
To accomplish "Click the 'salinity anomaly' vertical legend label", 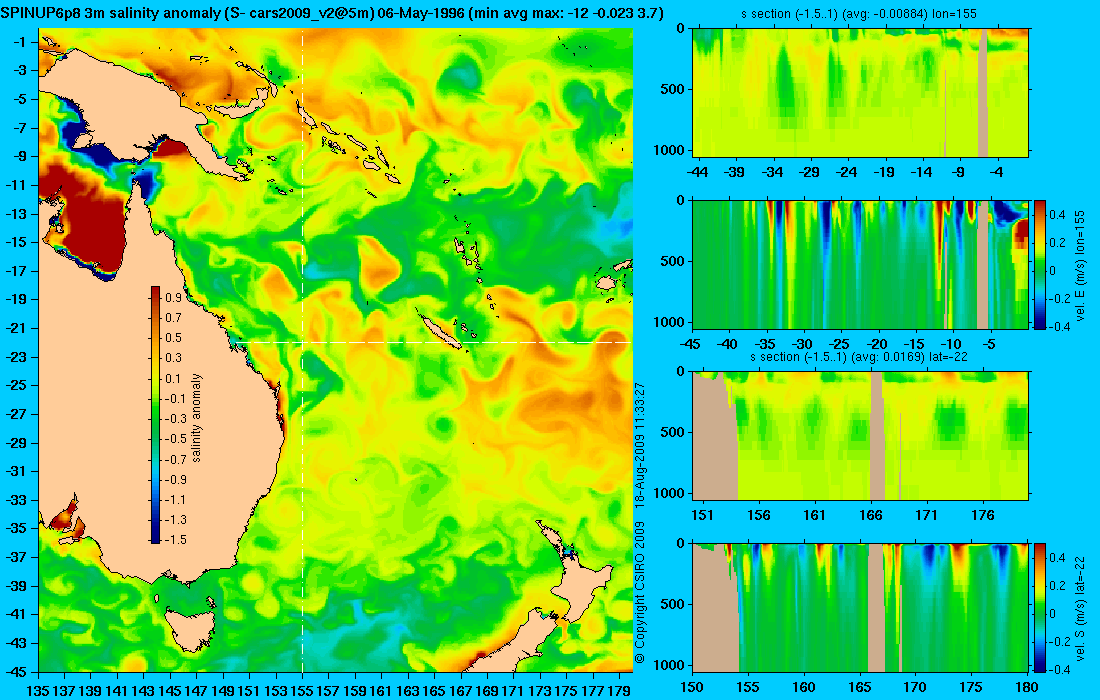I will pos(196,417).
